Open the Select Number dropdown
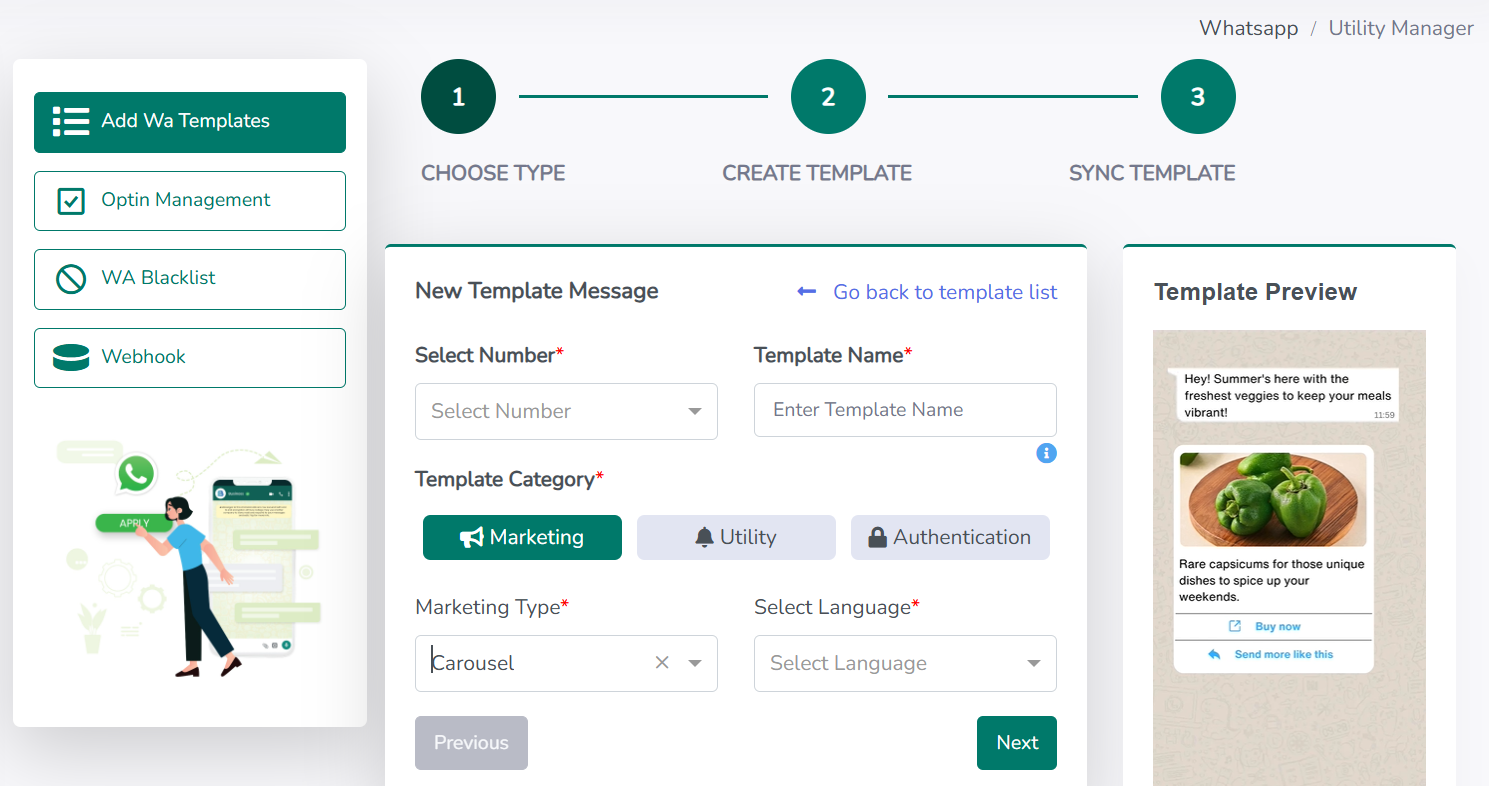Viewport: 1489px width, 786px height. click(566, 411)
